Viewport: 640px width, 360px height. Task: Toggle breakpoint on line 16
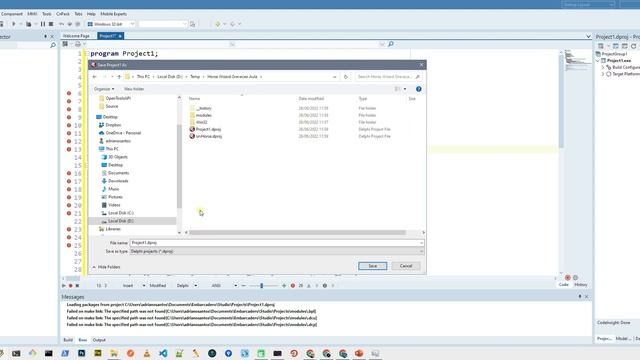pos(69,173)
